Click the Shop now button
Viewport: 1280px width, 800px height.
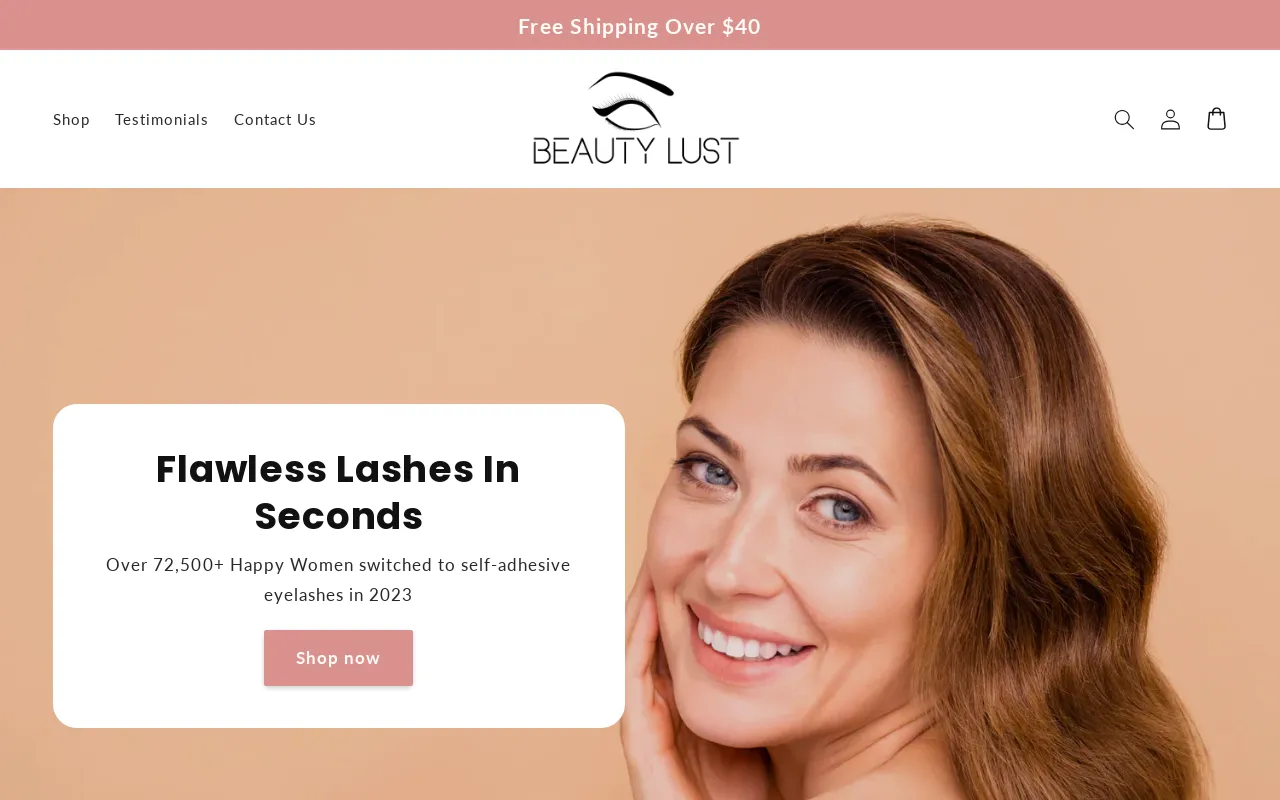pos(338,658)
